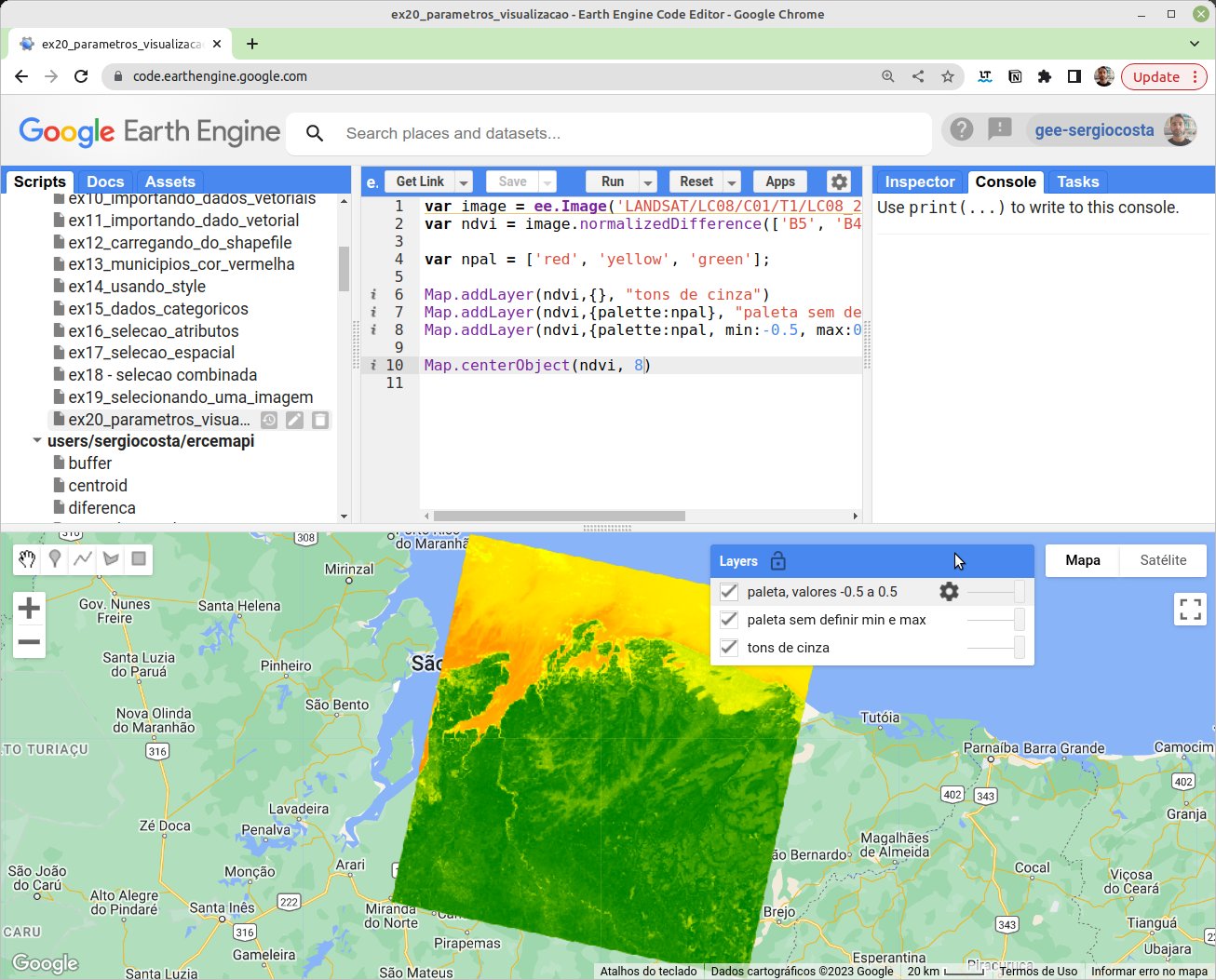Select the draw polygon shape tool
This screenshot has height=980, width=1216.
coord(111,558)
